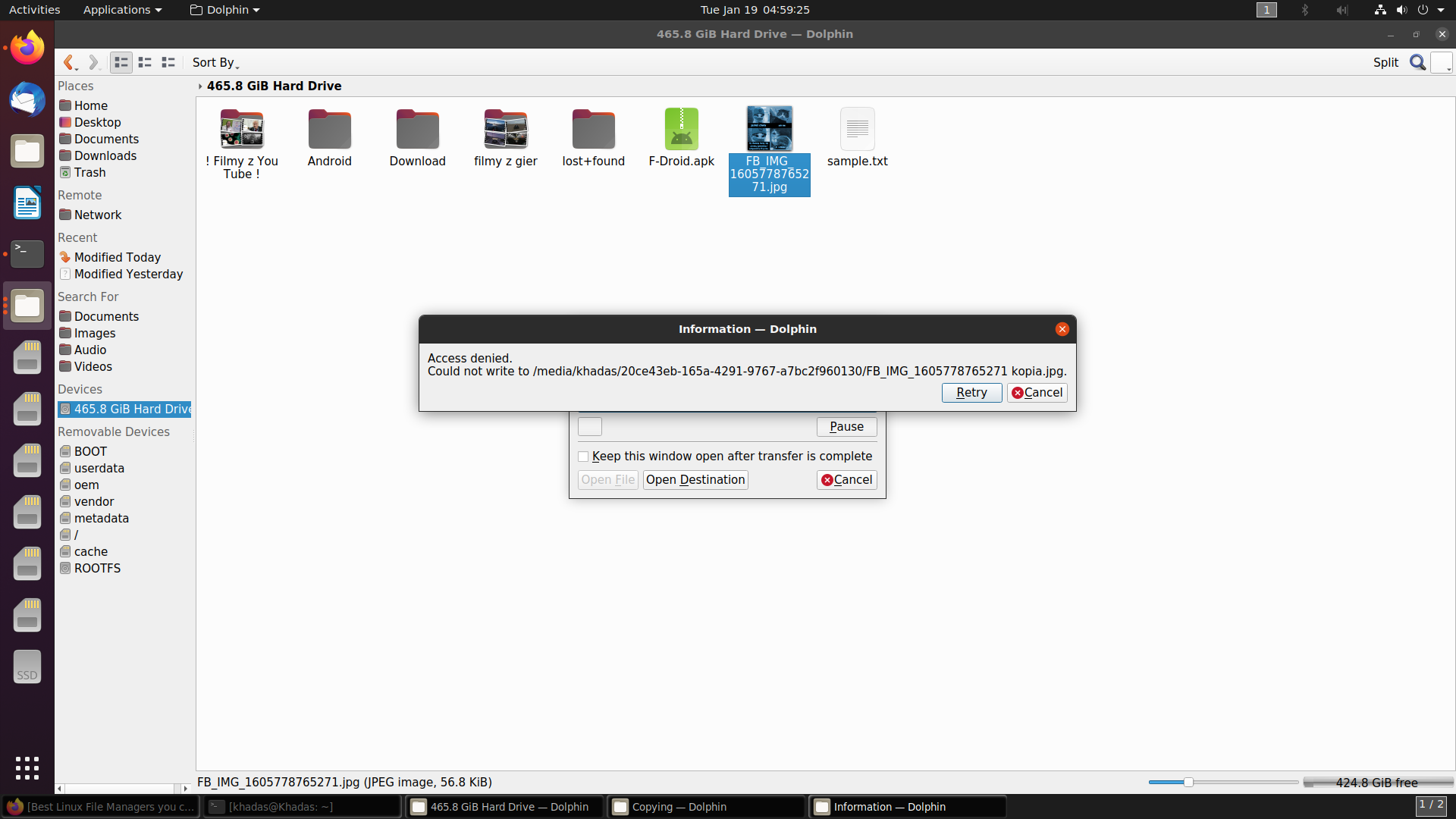Select the lost+found folder
1456x819 pixels.
pos(594,137)
